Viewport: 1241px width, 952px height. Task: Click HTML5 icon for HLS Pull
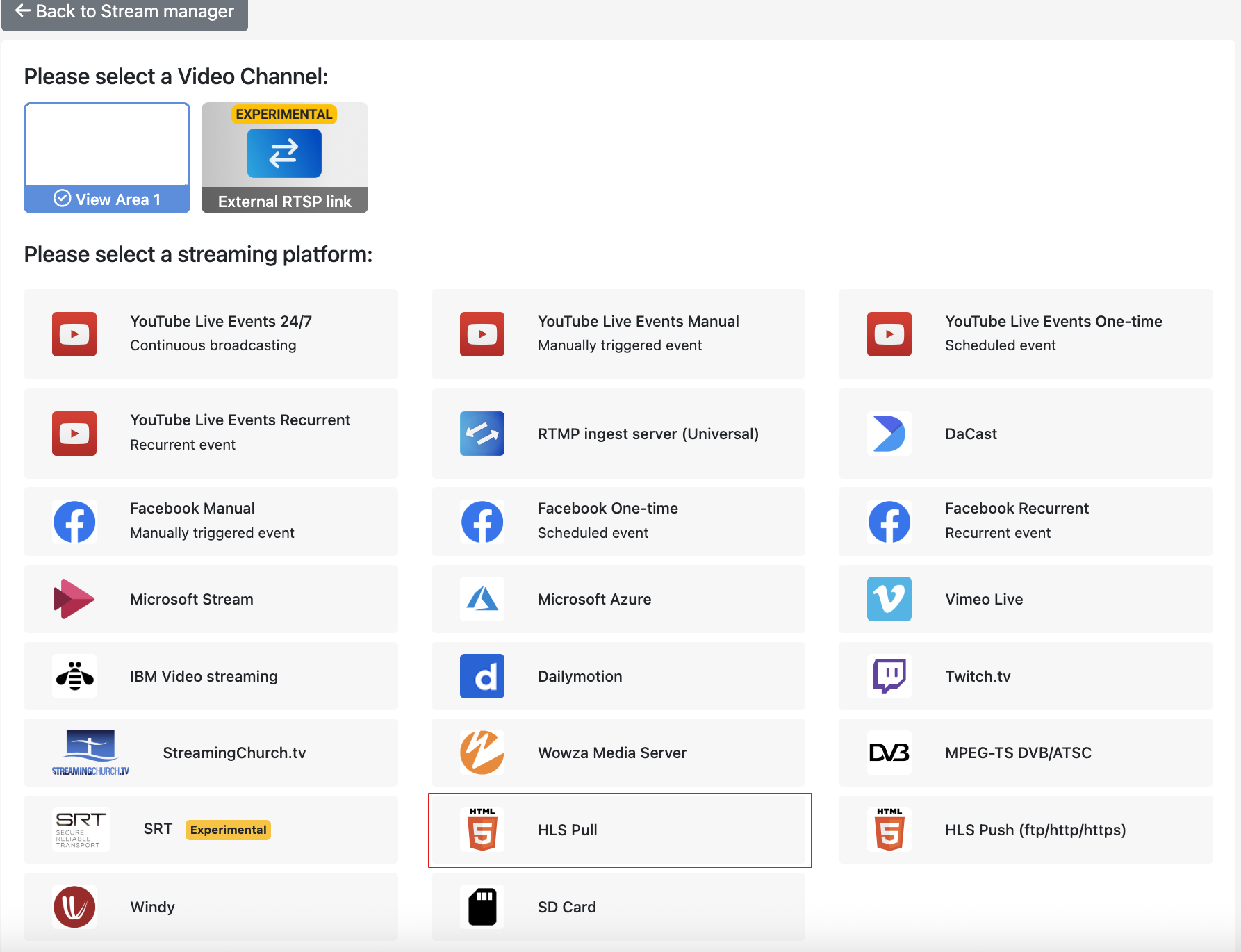482,830
